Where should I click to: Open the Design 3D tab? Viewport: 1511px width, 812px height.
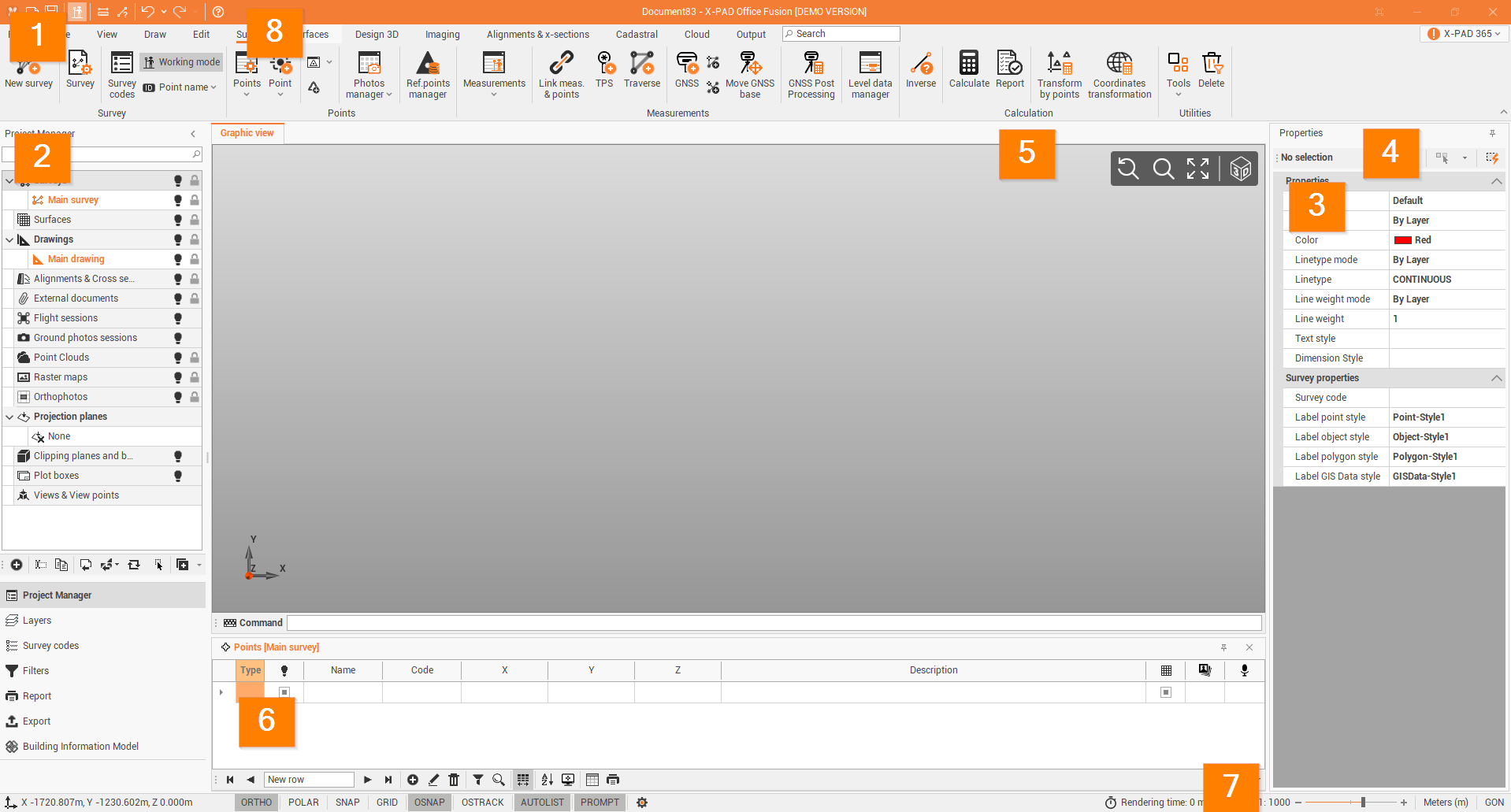click(x=377, y=35)
